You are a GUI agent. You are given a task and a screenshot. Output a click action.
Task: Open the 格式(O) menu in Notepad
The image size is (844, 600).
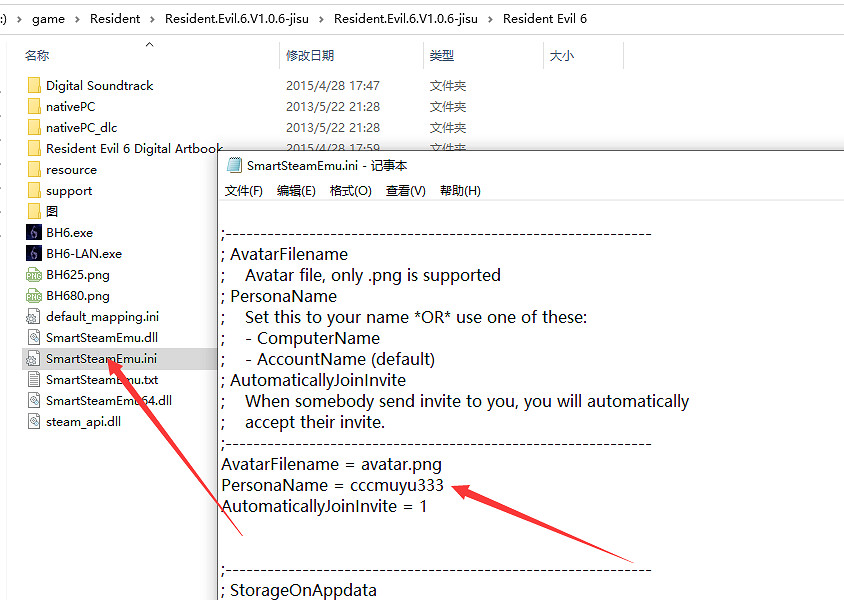click(x=349, y=191)
